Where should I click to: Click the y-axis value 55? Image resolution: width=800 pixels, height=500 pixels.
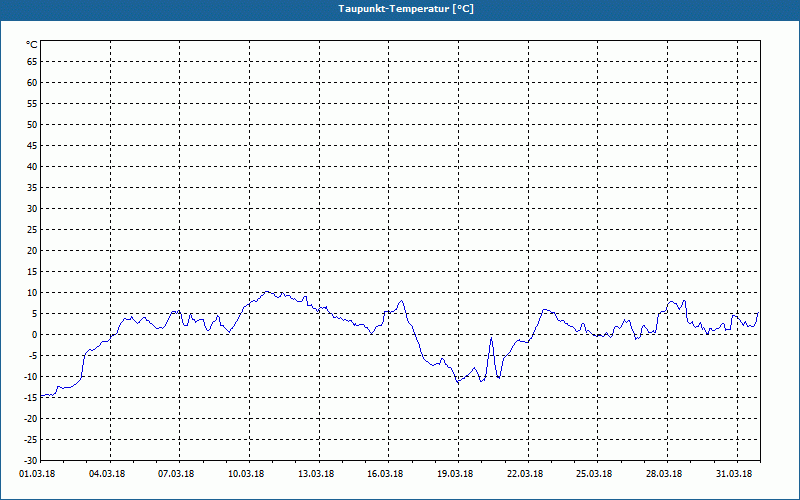pyautogui.click(x=32, y=104)
